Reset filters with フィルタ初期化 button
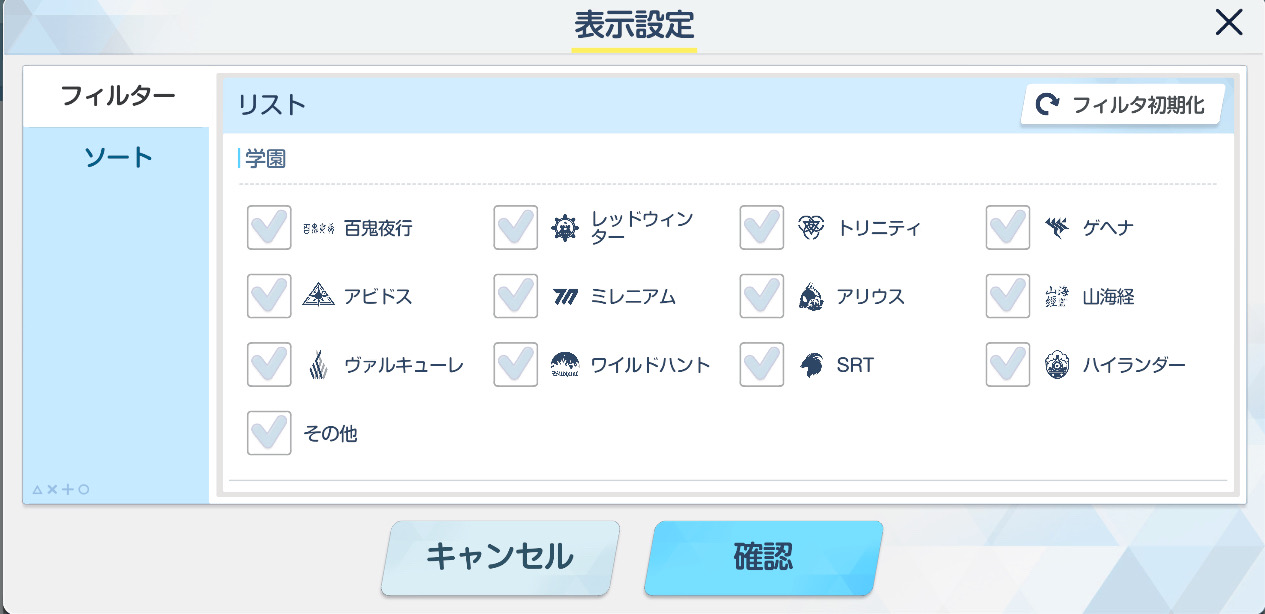1265x614 pixels. [1122, 104]
